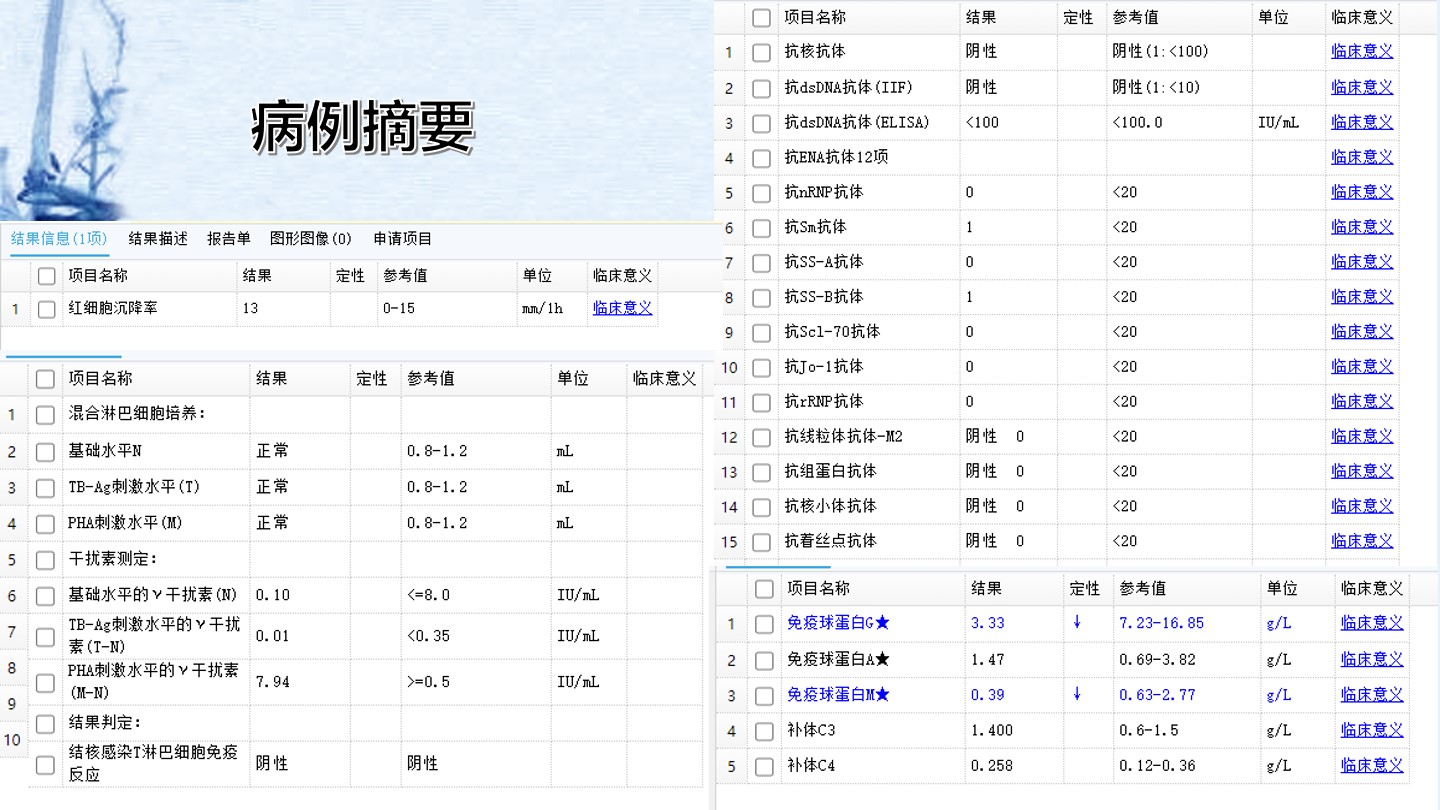
Task: Switch to the 结果描述 tab
Action: (158, 238)
